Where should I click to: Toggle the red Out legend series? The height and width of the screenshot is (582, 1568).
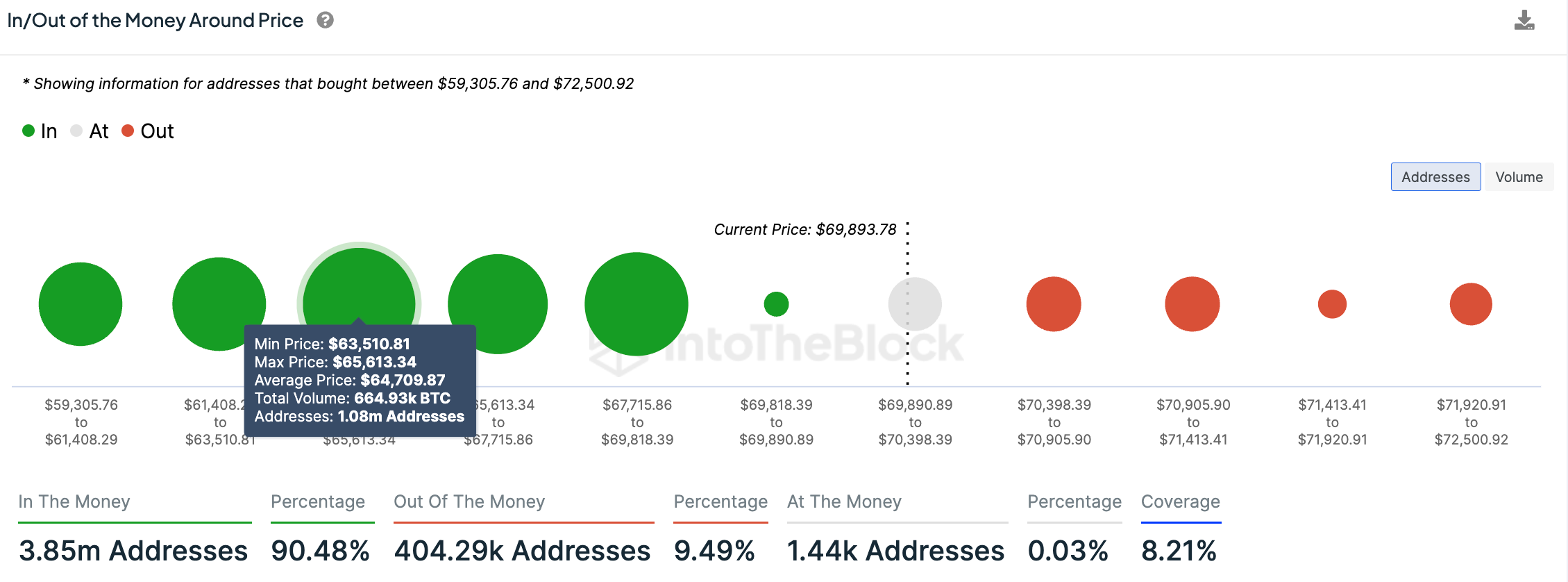(x=147, y=131)
